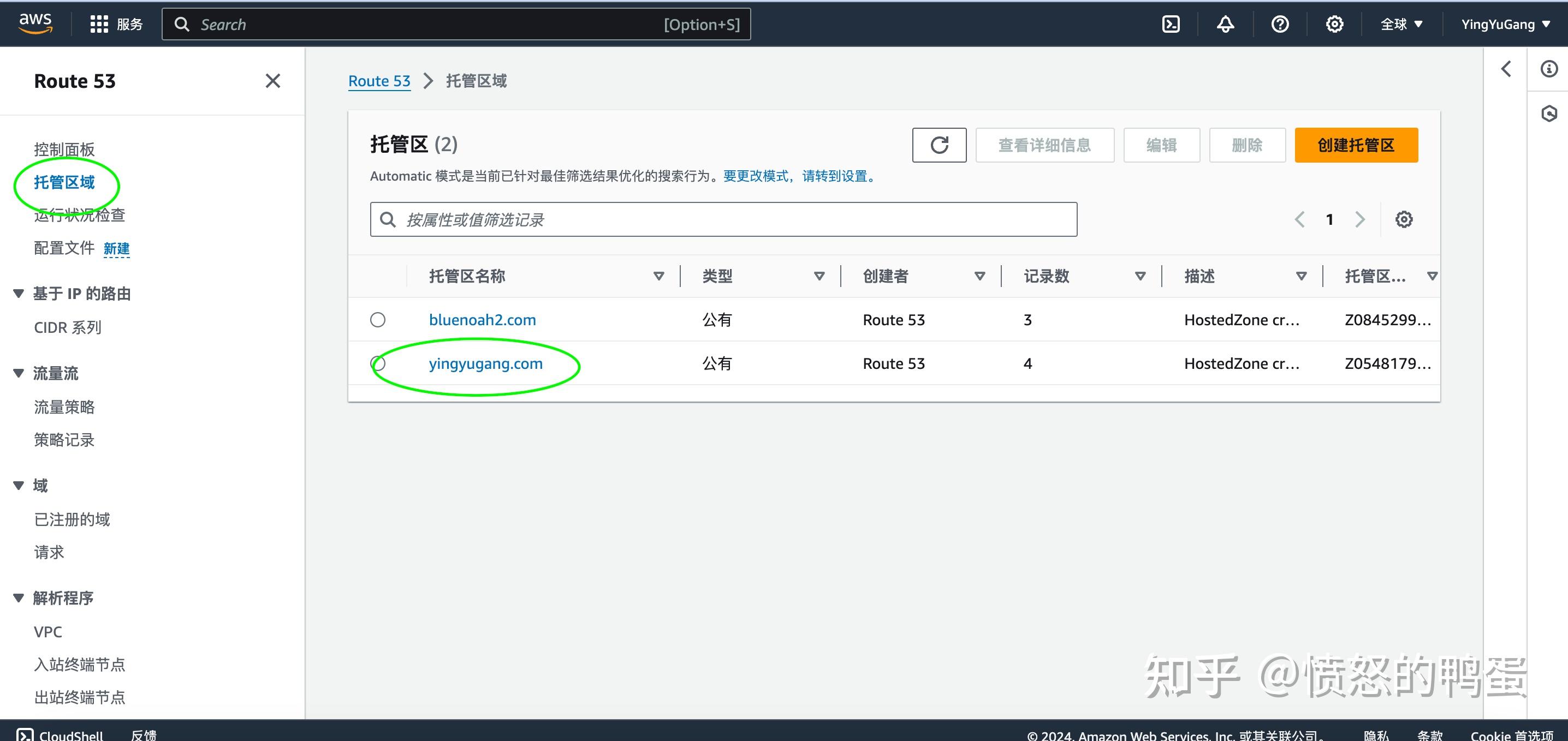Open the help question mark icon
This screenshot has width=1568, height=741.
(x=1280, y=25)
